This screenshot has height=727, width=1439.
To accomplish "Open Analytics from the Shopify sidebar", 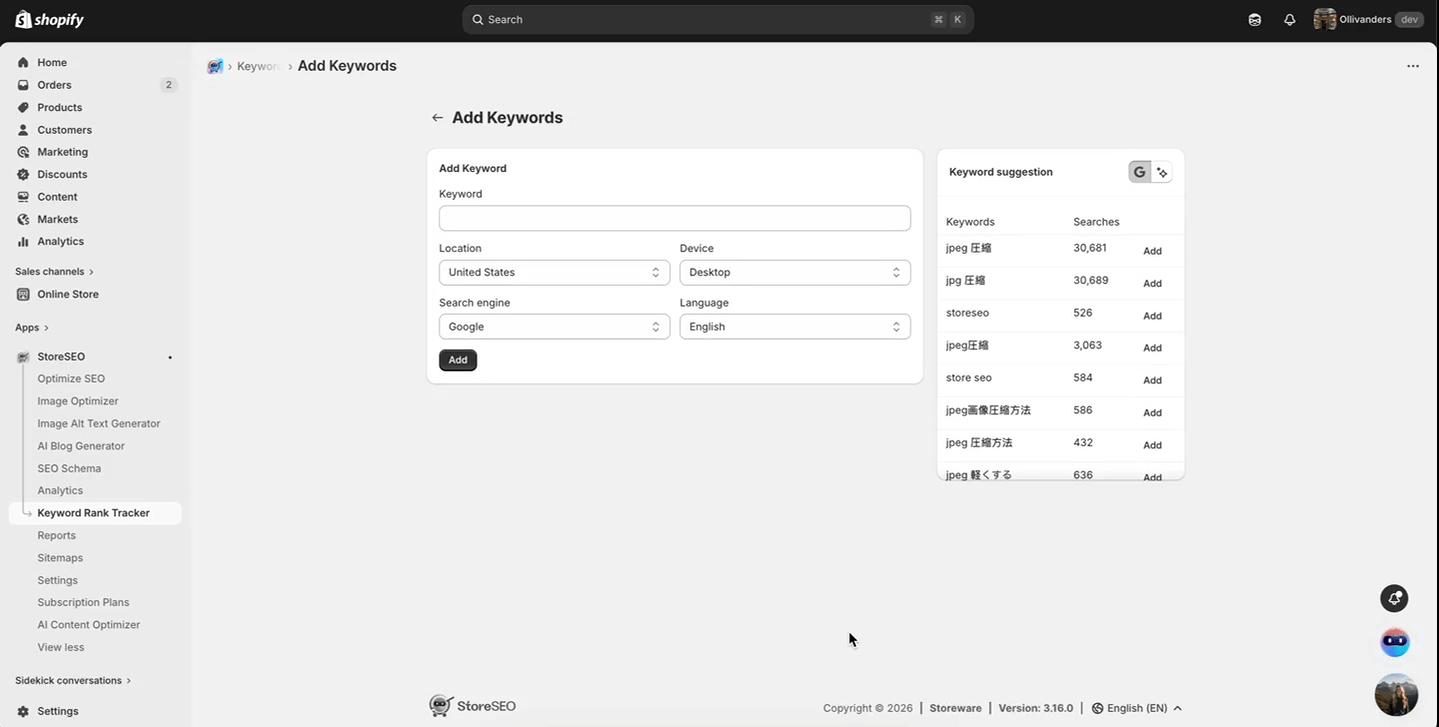I will click(x=61, y=241).
